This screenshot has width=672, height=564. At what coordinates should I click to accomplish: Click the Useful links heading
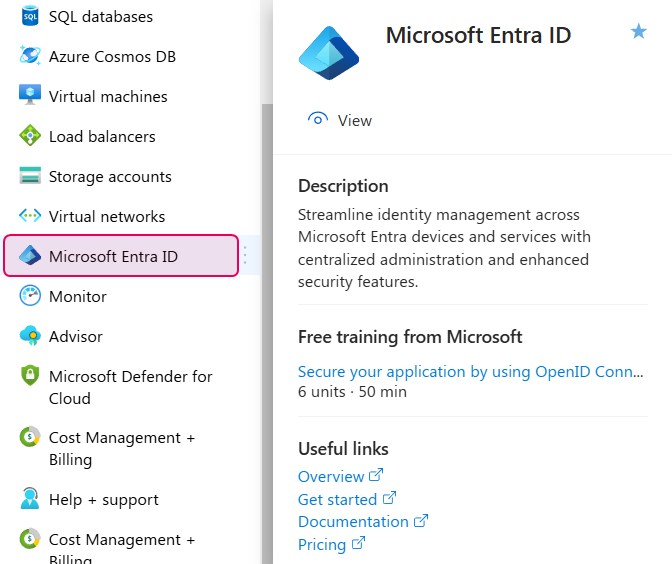click(343, 449)
